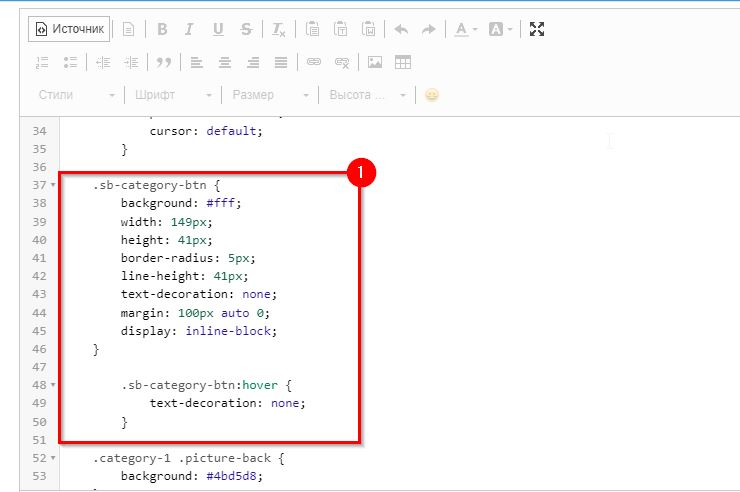
Task: Click the insert image icon
Action: pyautogui.click(x=375, y=62)
